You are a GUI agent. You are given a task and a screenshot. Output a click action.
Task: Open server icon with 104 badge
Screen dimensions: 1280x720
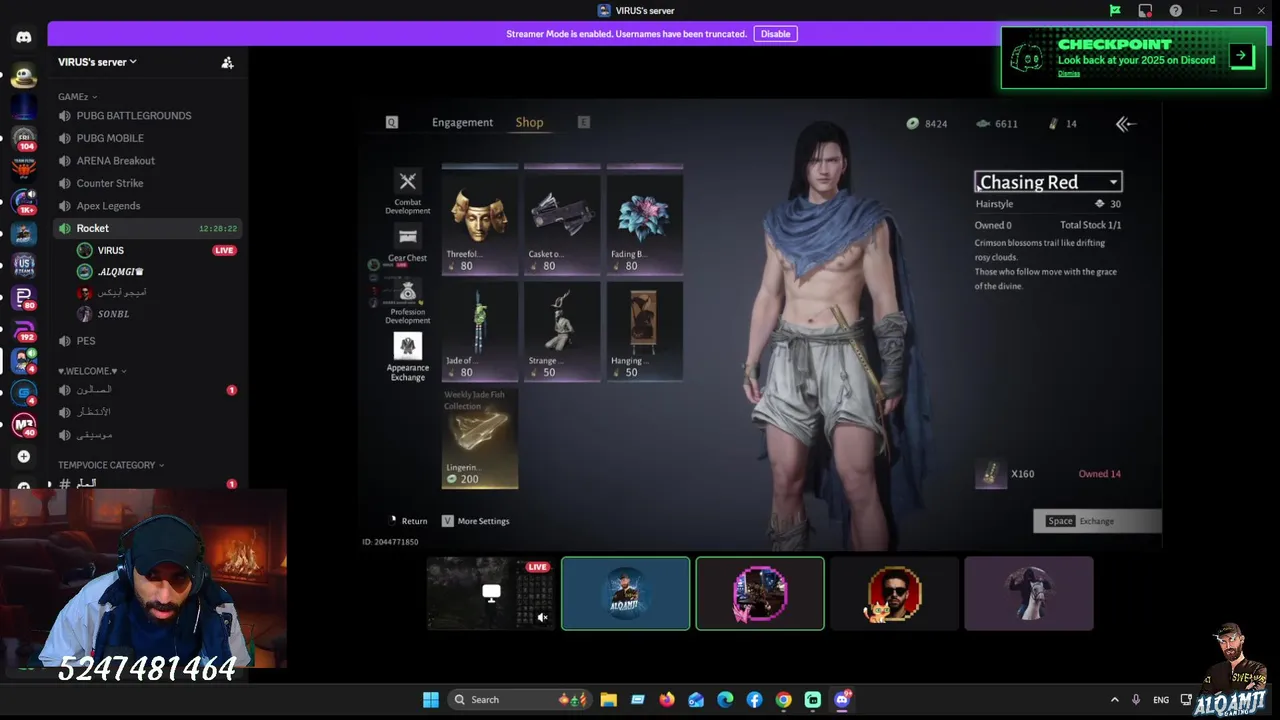24,138
